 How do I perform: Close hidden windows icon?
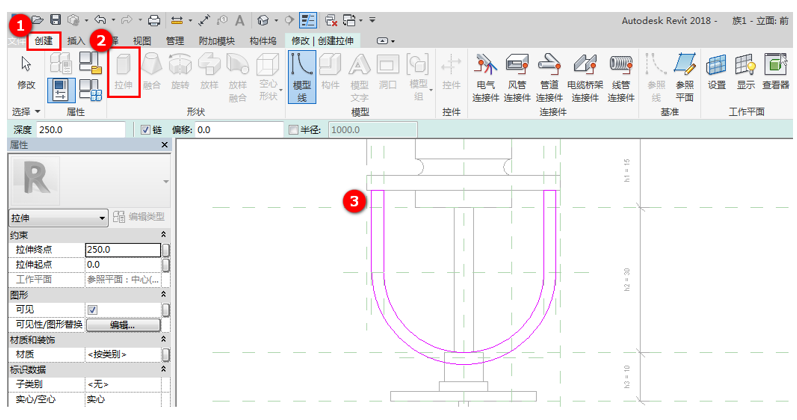tap(331, 20)
